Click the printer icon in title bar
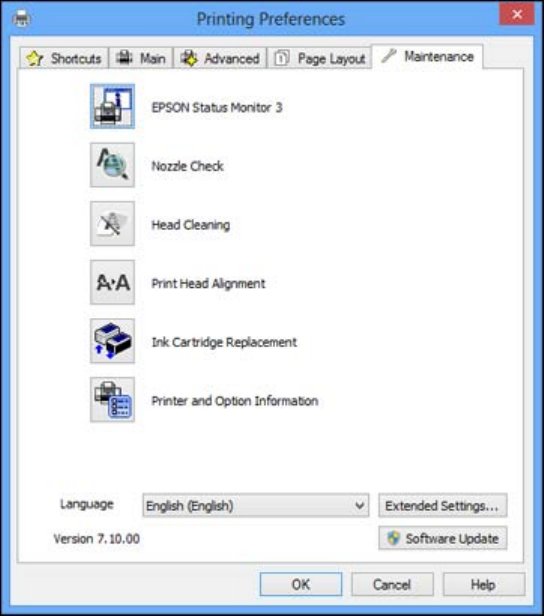 pos(21,18)
